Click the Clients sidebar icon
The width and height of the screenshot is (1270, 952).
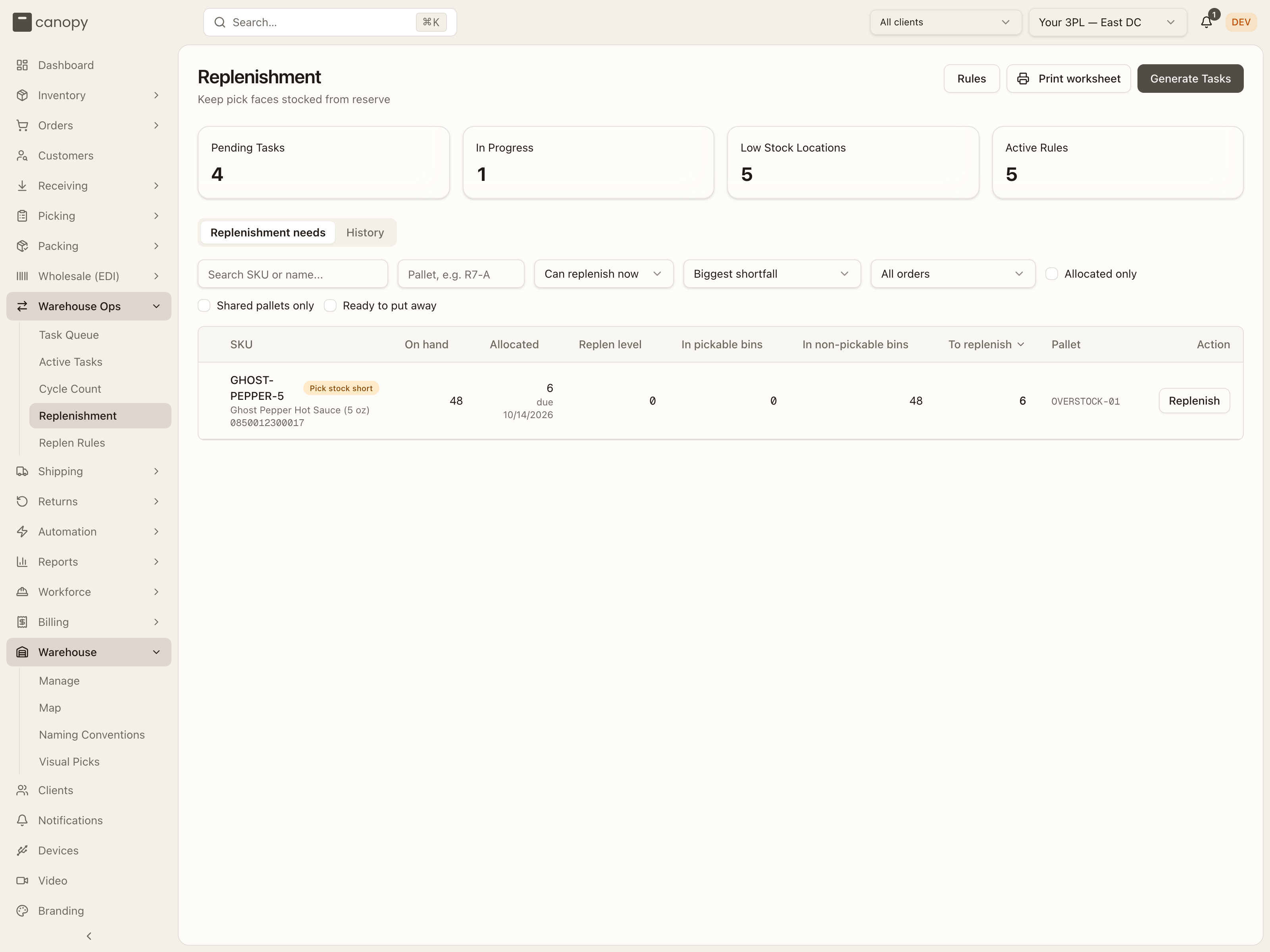[22, 790]
